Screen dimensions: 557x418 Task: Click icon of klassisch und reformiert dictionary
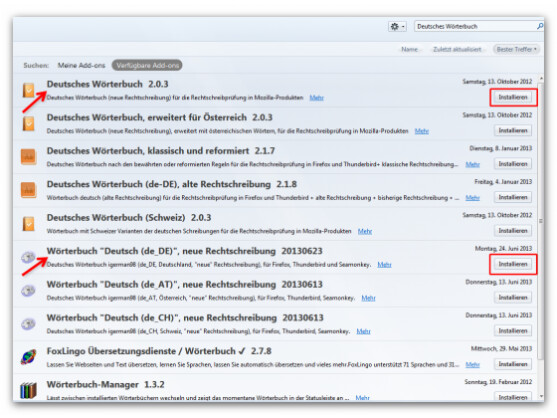pyautogui.click(x=28, y=157)
